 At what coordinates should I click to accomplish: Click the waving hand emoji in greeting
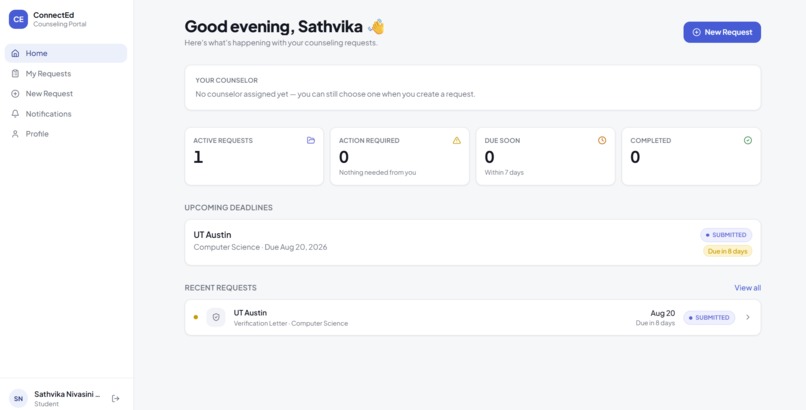coord(377,27)
